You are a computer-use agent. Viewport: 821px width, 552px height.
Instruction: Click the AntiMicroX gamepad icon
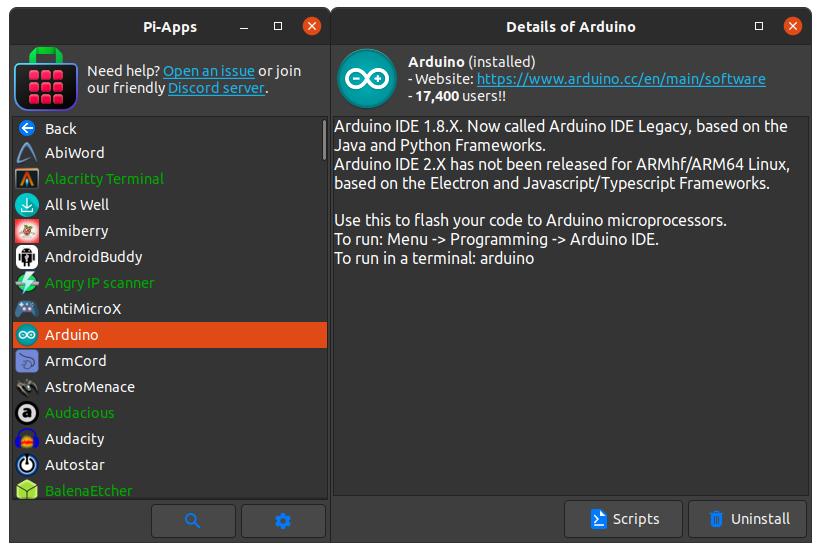coord(27,309)
